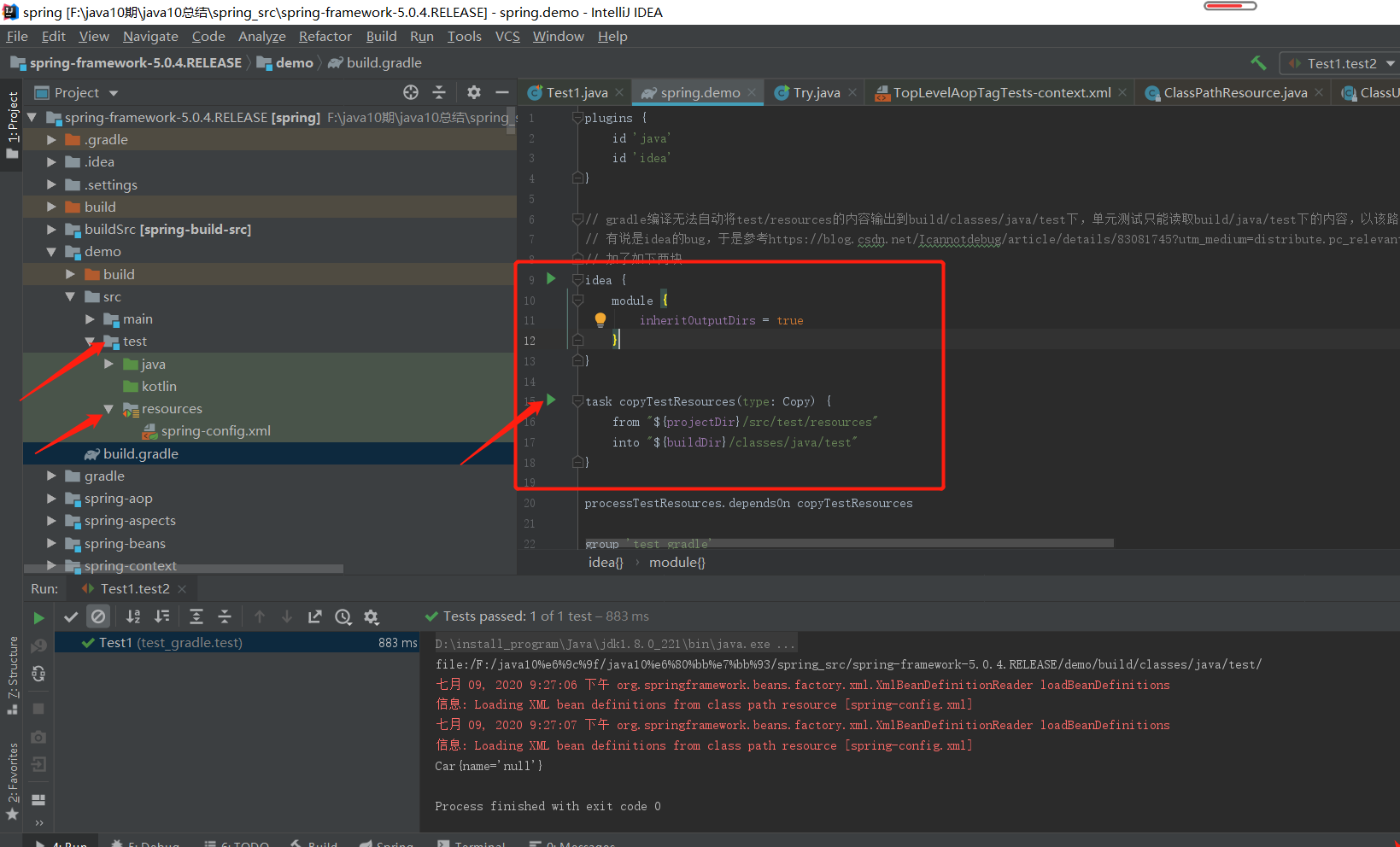The height and width of the screenshot is (847, 1400).
Task: Expand the spring-beans module folder
Action: click(x=51, y=543)
